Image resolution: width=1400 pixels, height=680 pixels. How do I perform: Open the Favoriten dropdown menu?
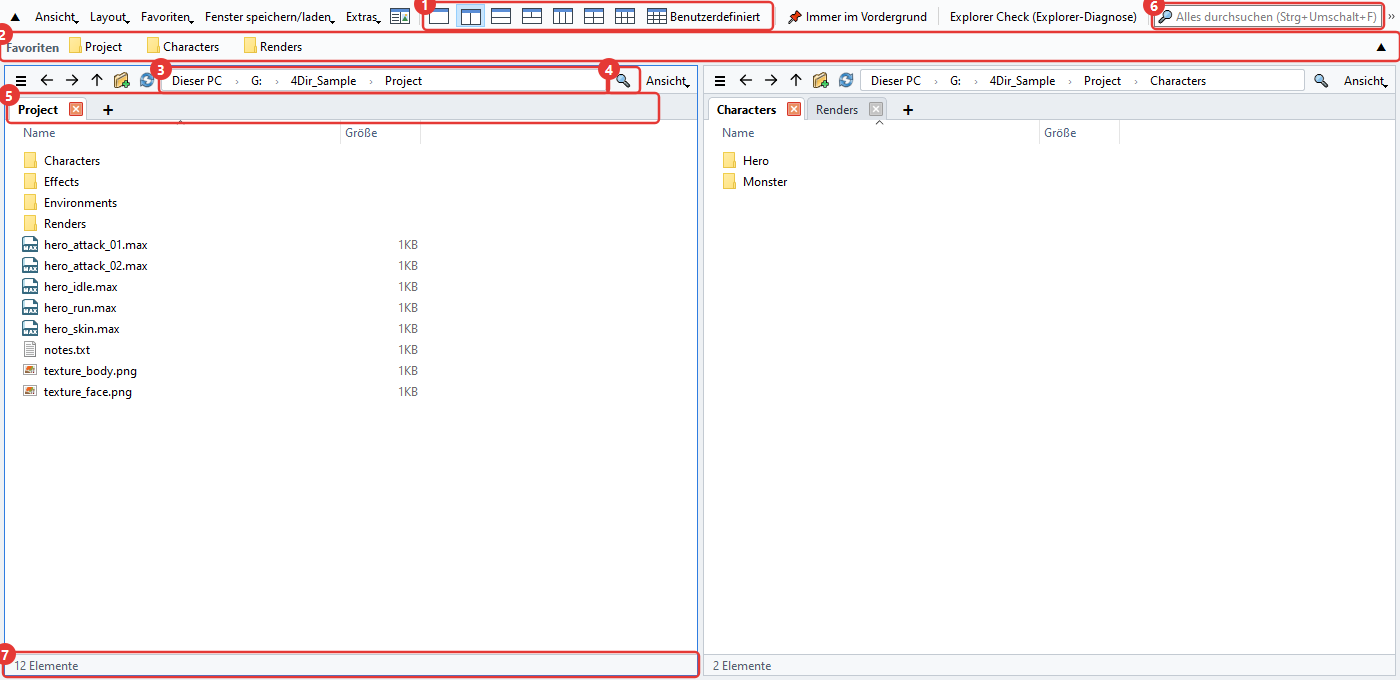(x=167, y=17)
